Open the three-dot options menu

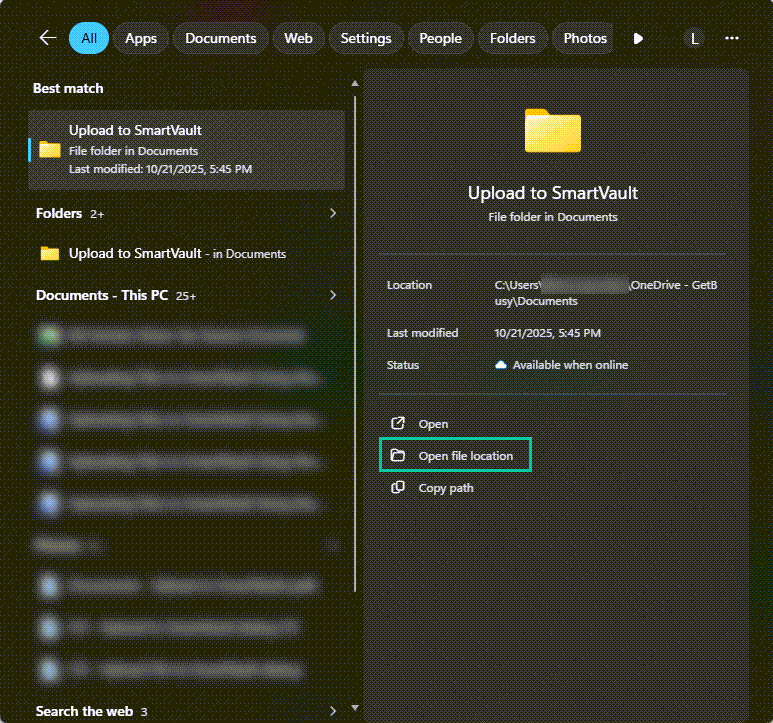(732, 38)
